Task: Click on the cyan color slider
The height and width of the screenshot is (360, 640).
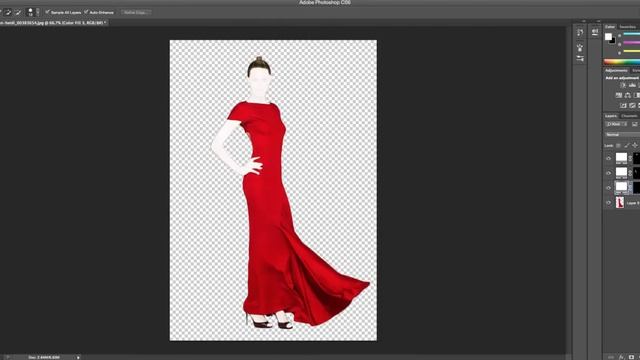Action: [x=631, y=35]
